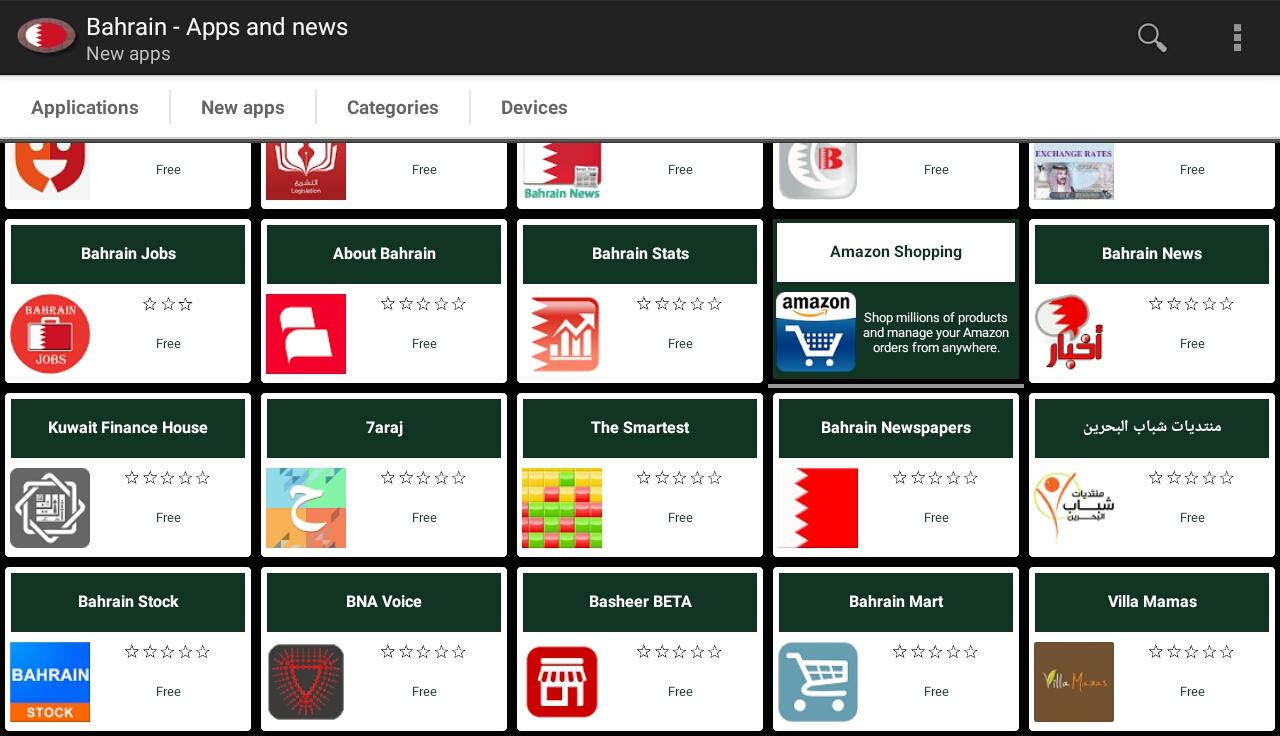
Task: Select the Bahrain Stats title header
Action: [640, 254]
